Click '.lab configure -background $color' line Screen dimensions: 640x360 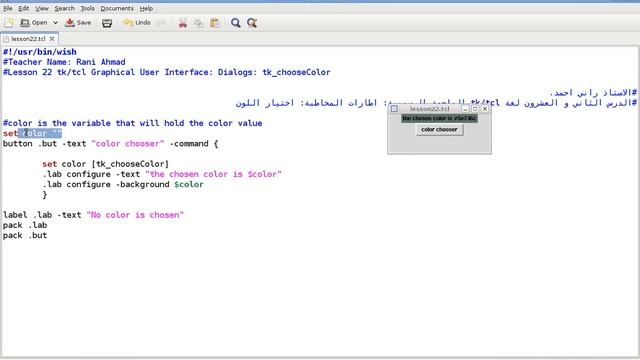122,184
